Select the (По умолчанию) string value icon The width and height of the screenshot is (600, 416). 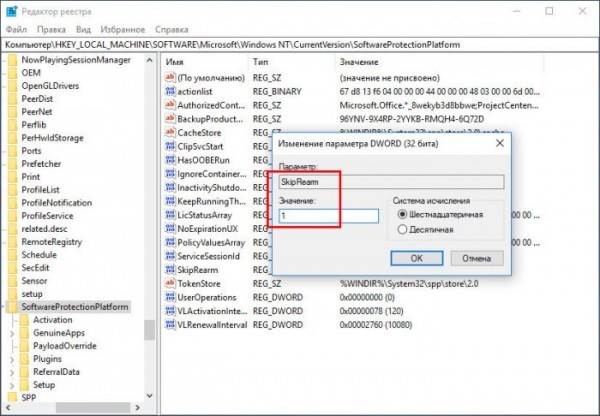click(170, 78)
